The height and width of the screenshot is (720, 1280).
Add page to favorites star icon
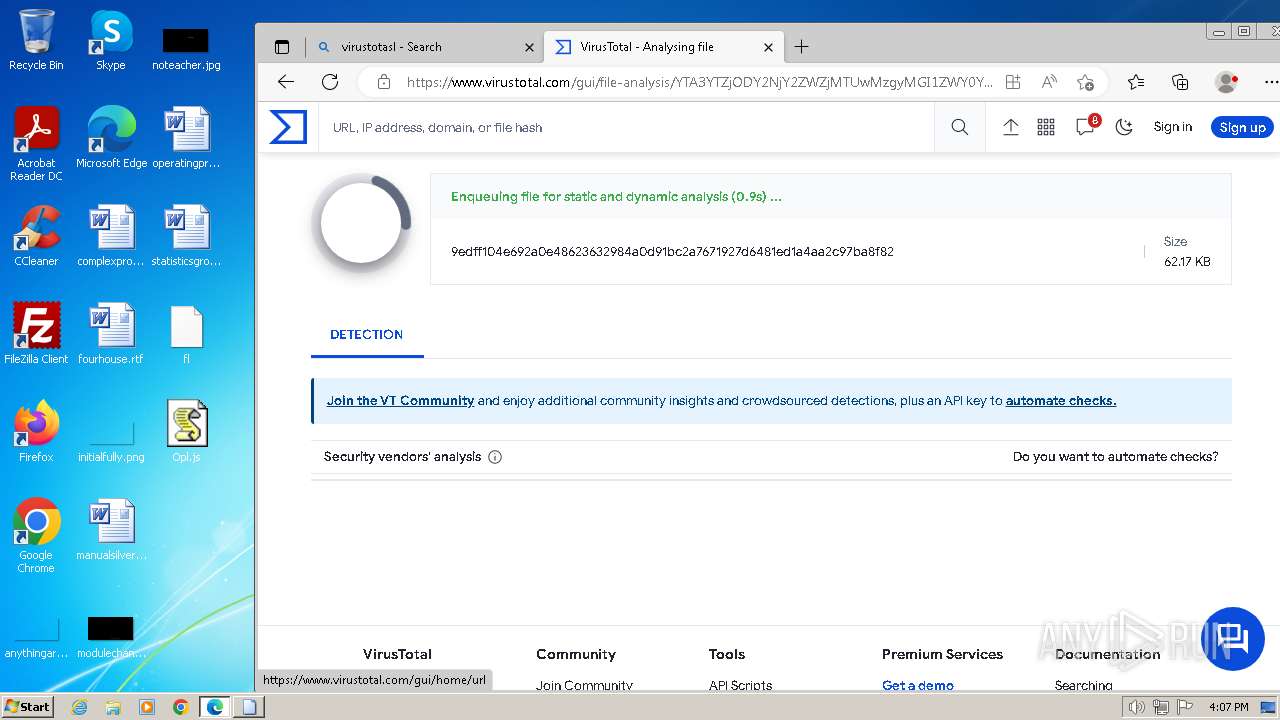click(1085, 82)
